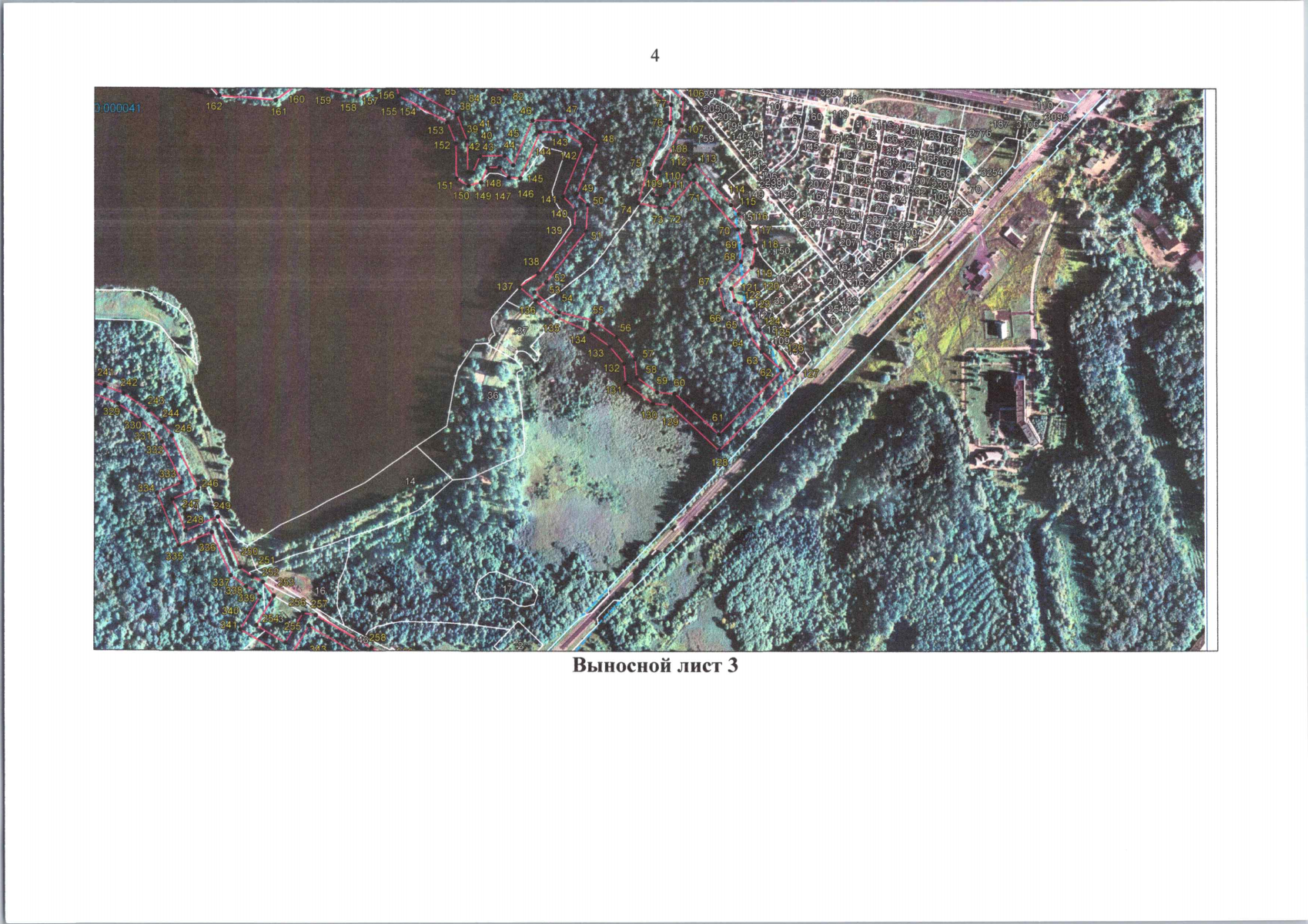Click boundary point label 48

click(609, 139)
